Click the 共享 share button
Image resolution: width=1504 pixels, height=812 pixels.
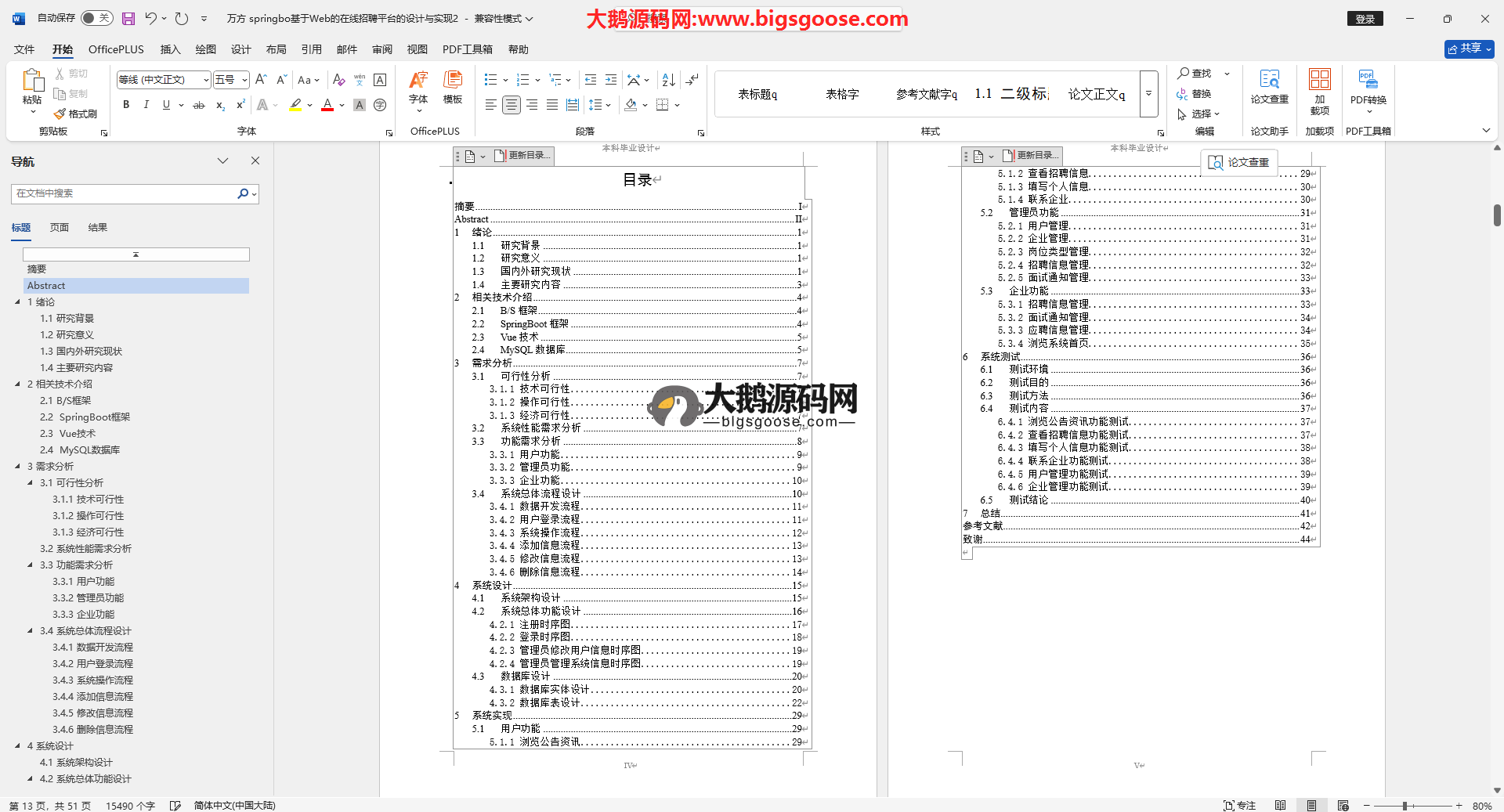point(1469,49)
